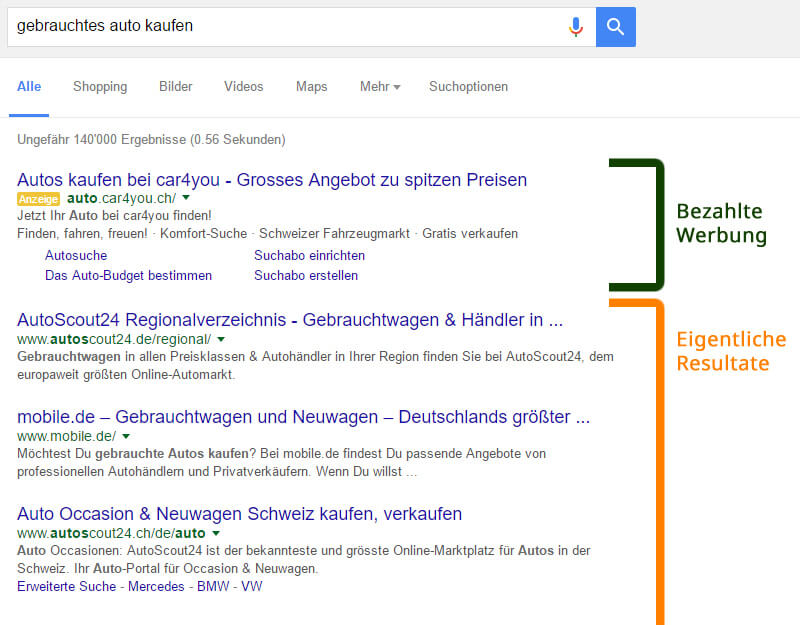Open 'Auto Occasion & Neuwagen Schweiz' result
This screenshot has height=625, width=800.
[x=239, y=514]
